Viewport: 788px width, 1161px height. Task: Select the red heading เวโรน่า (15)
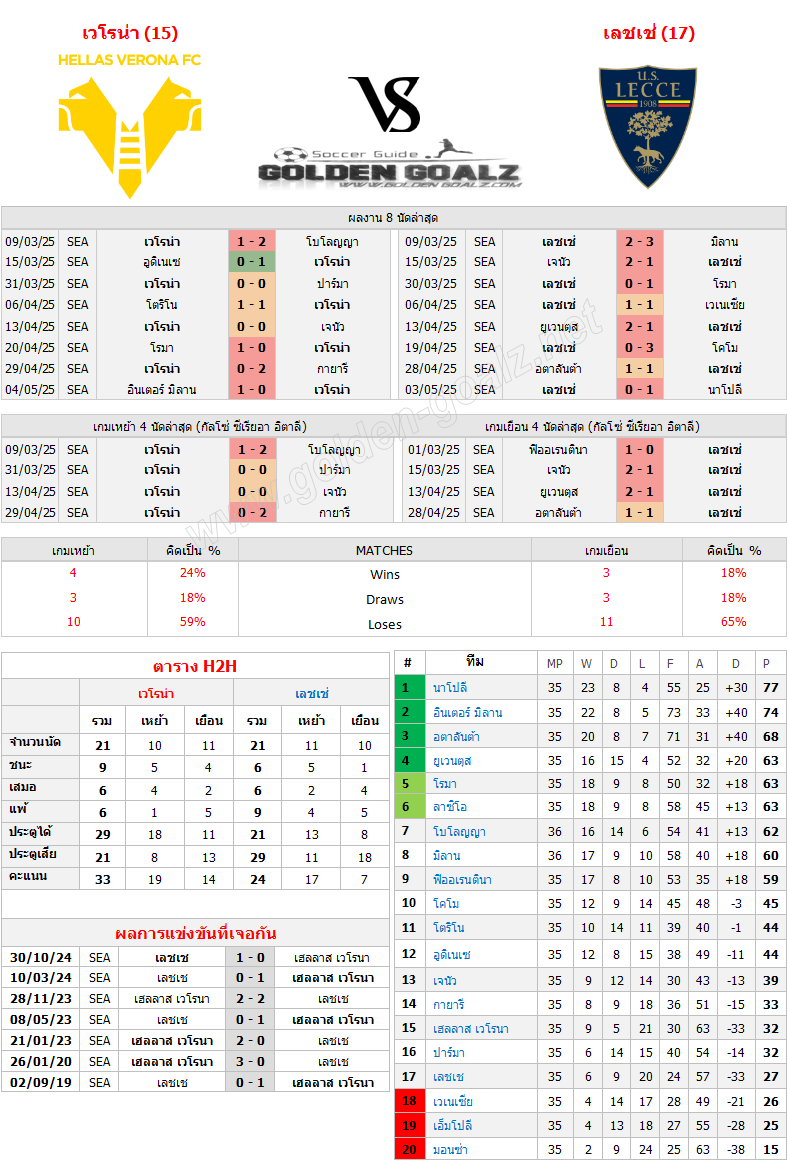(130, 33)
